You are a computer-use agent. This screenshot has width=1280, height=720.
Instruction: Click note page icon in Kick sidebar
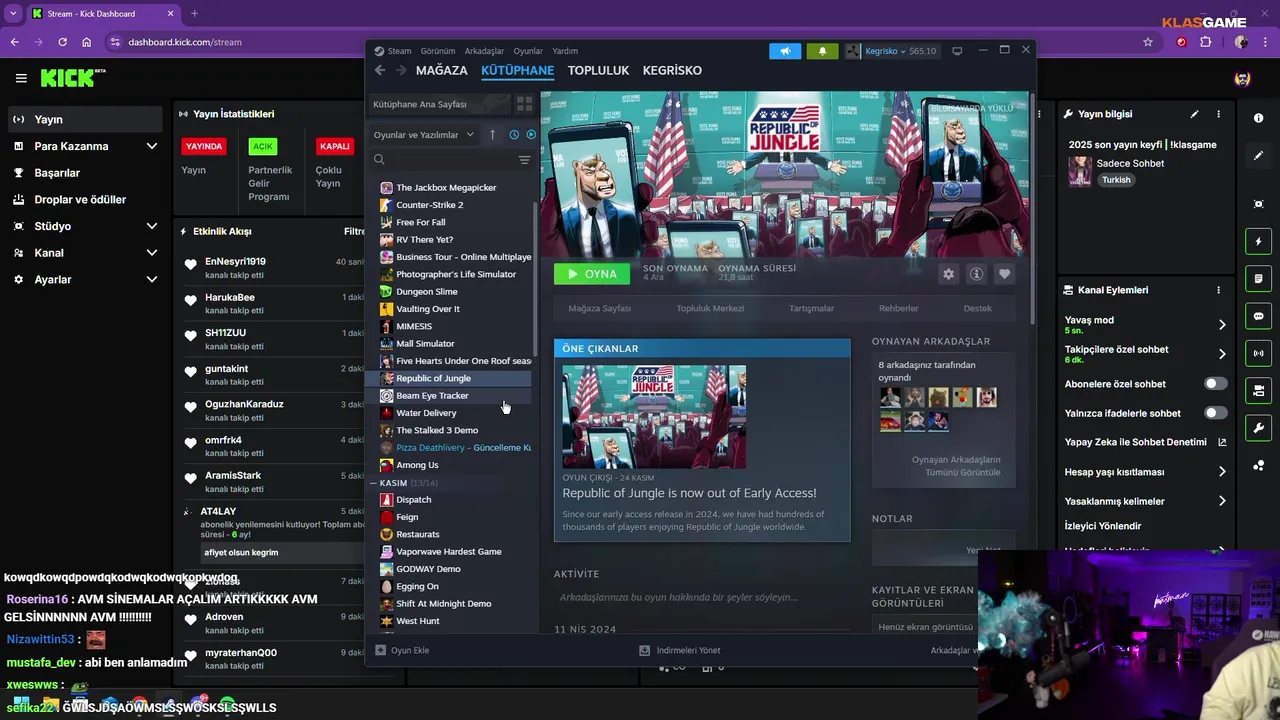click(1258, 278)
